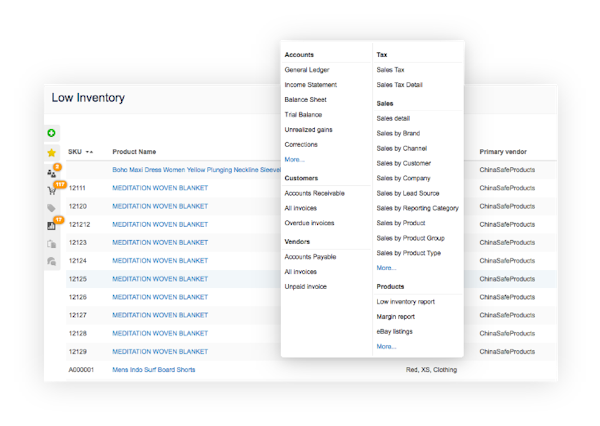Screen dimensions: 600x426
Task: Select Sales by Company
Action: point(403,178)
